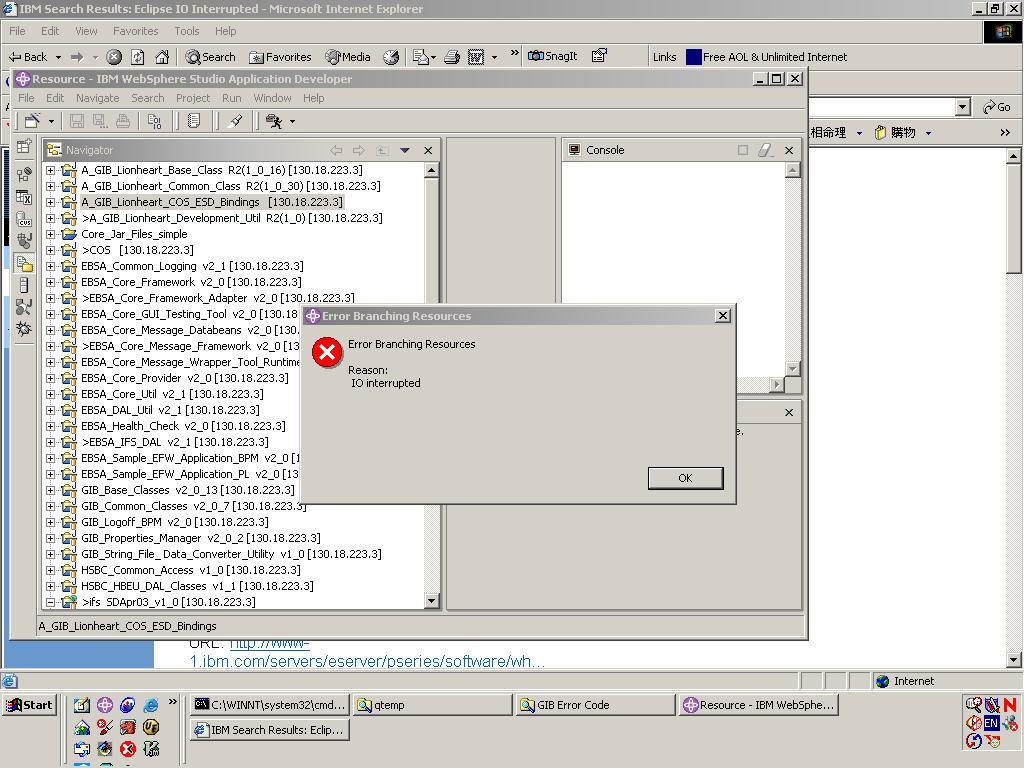The width and height of the screenshot is (1024, 768).
Task: Expand EBSA_Common_Logging project node
Action: click(x=50, y=266)
